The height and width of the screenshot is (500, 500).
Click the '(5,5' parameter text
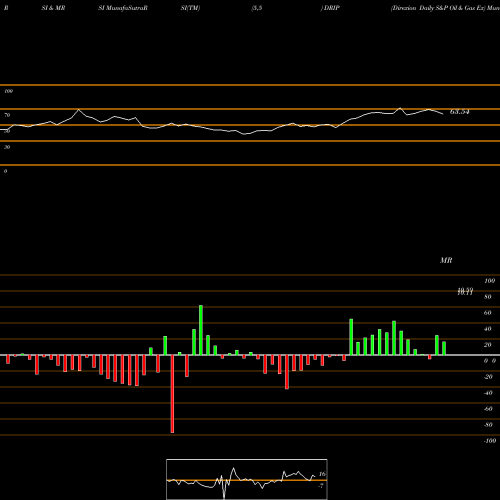257,8
